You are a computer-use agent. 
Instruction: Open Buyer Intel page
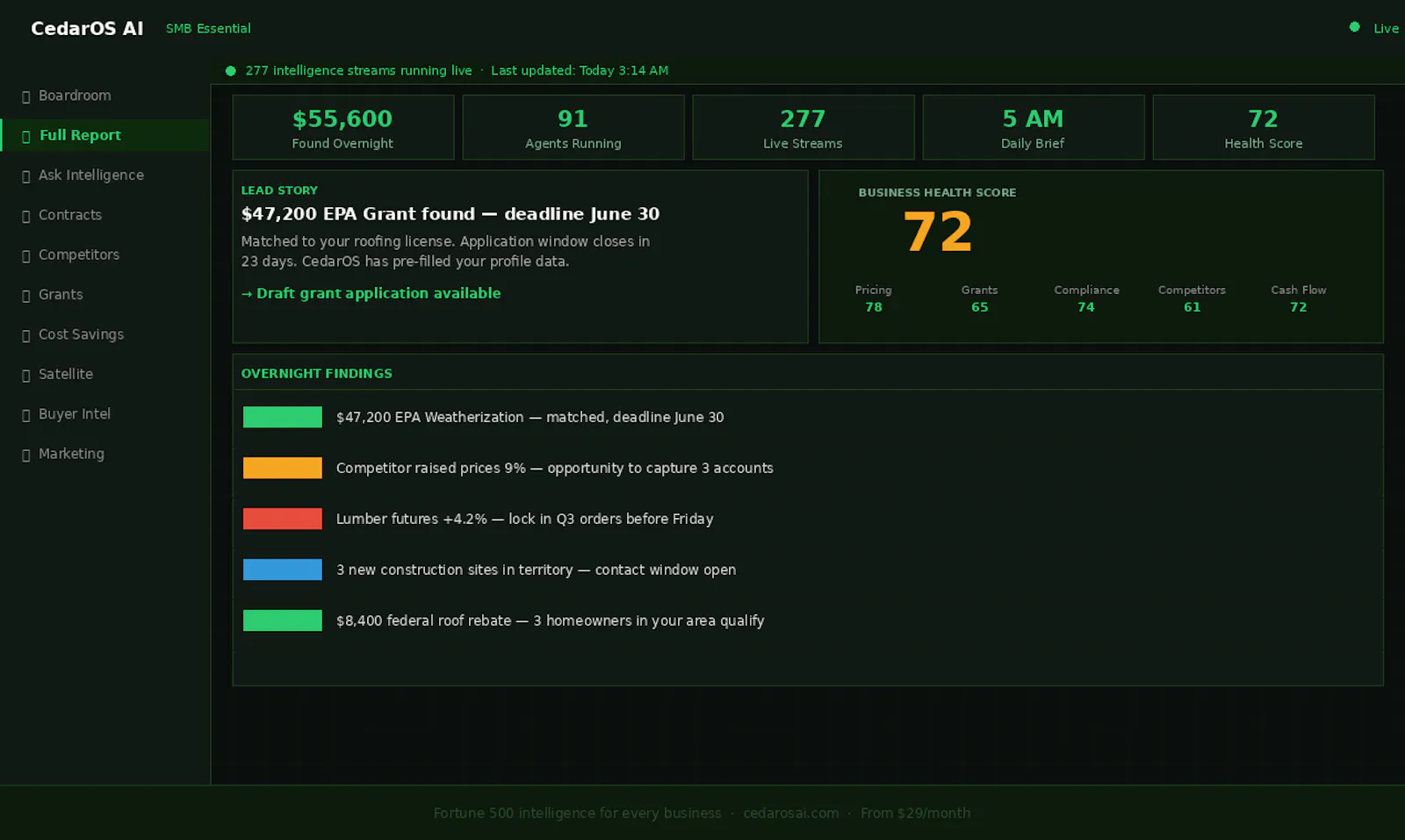pos(104,414)
